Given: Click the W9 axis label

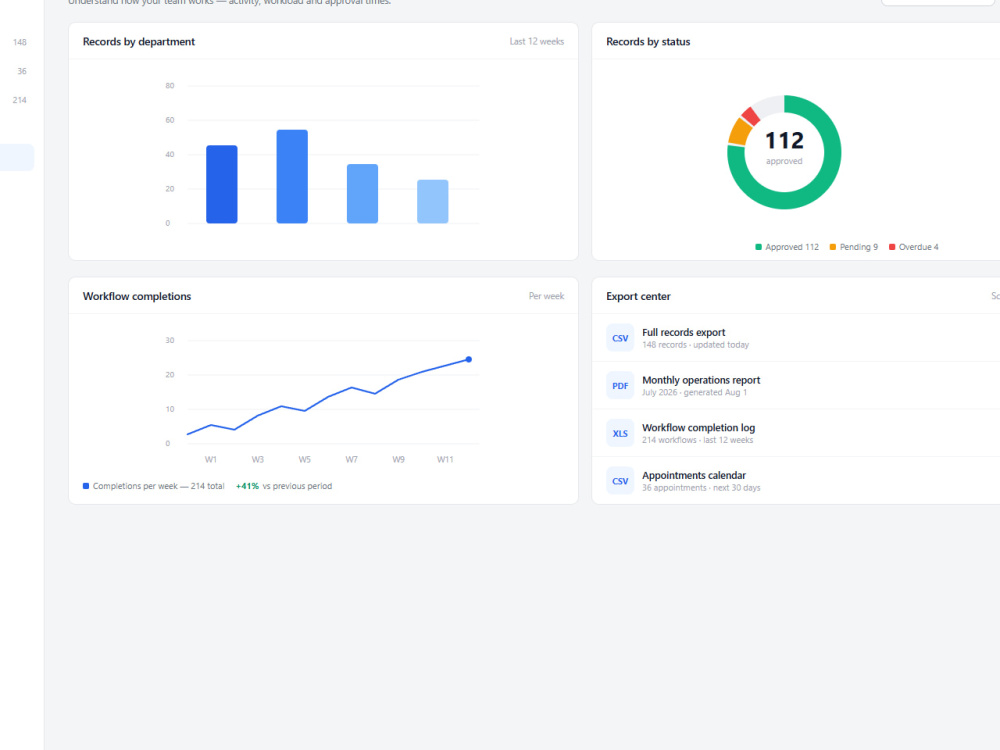Looking at the screenshot, I should tap(399, 459).
